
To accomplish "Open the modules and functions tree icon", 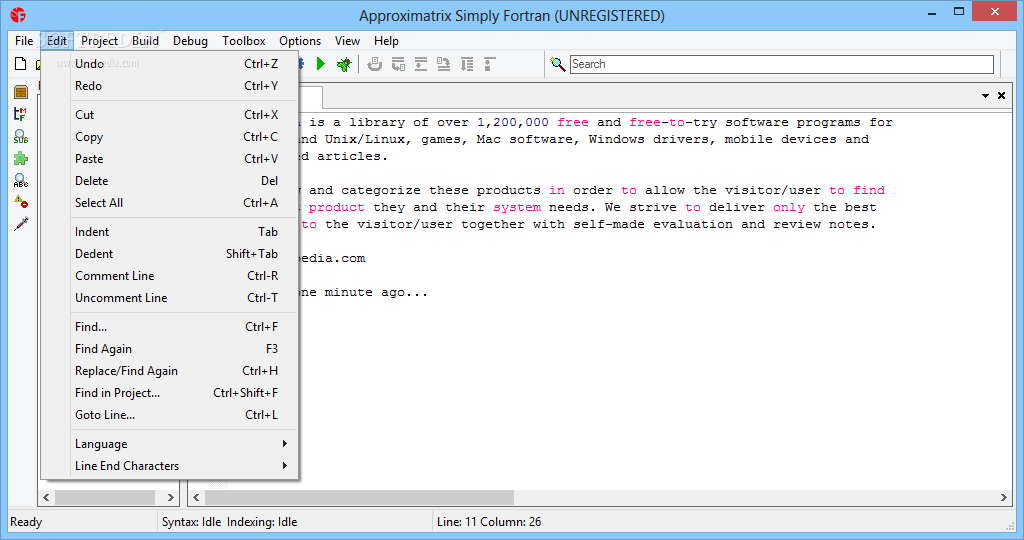I will point(21,114).
